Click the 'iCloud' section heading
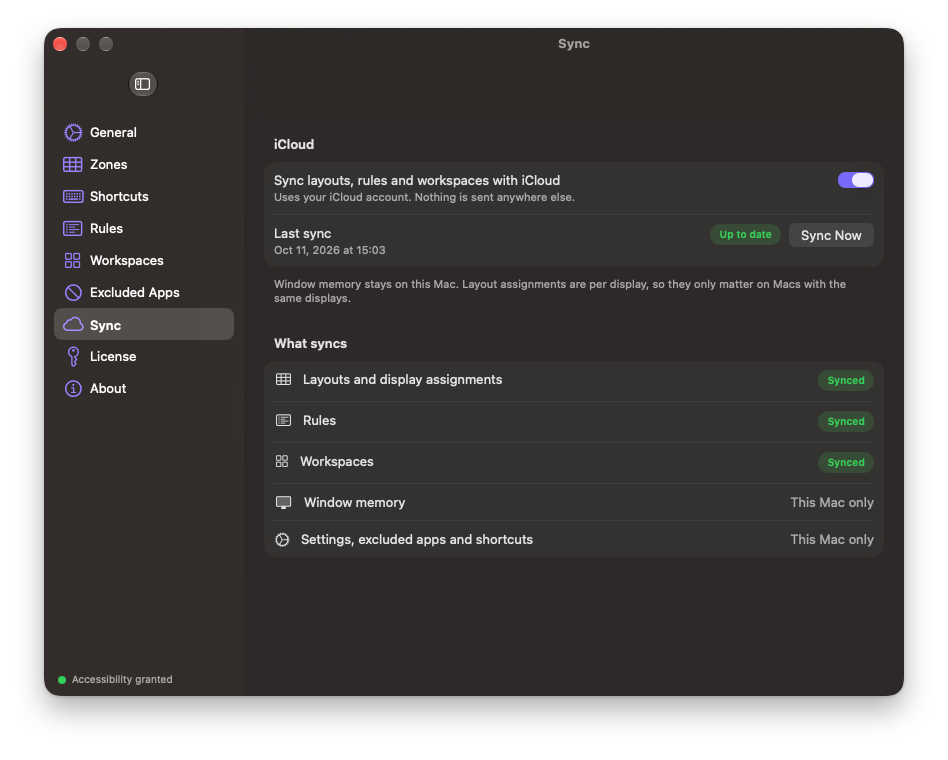Screen dimensions: 948x760 point(294,145)
